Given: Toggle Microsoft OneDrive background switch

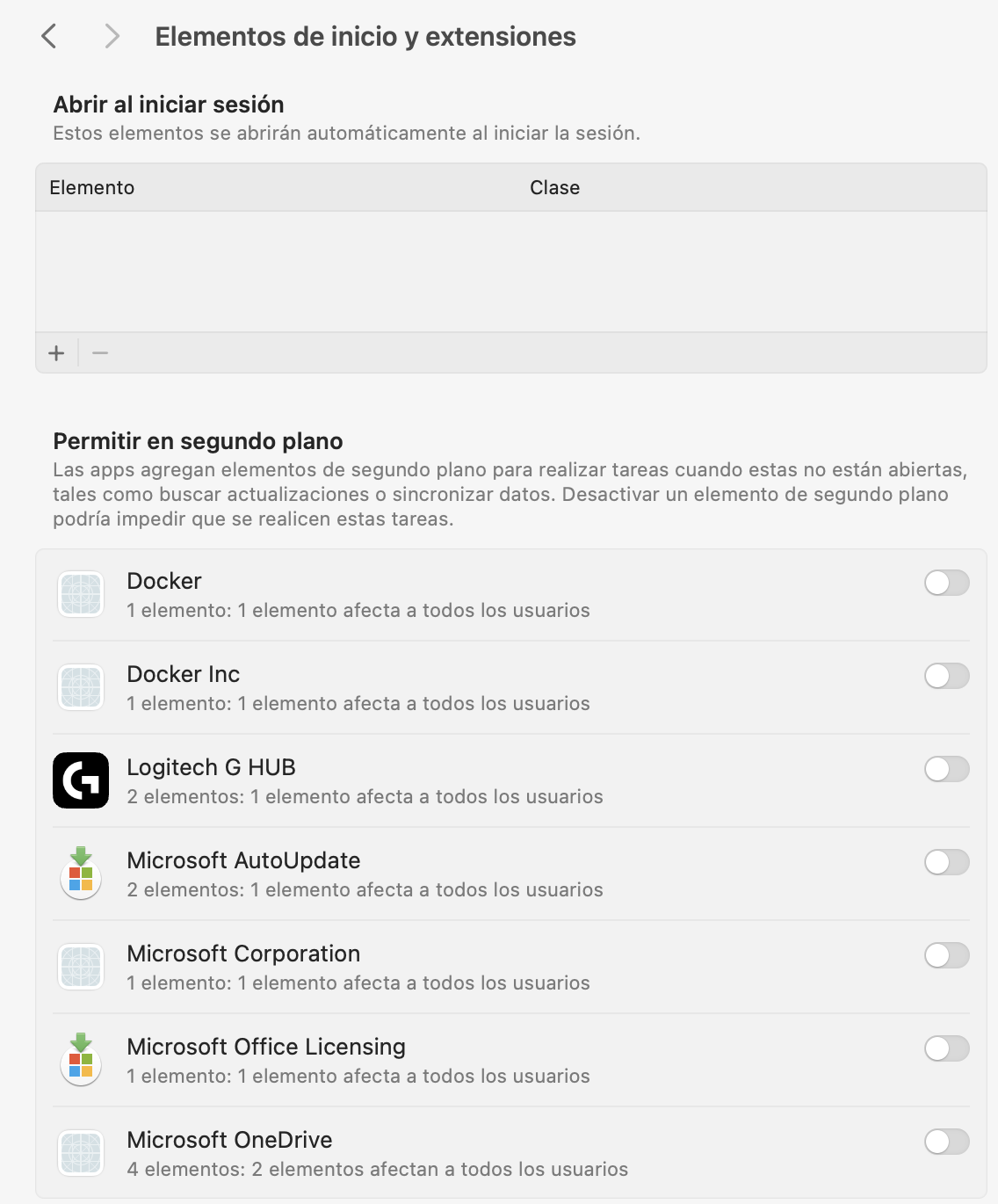Looking at the screenshot, I should [x=946, y=1142].
